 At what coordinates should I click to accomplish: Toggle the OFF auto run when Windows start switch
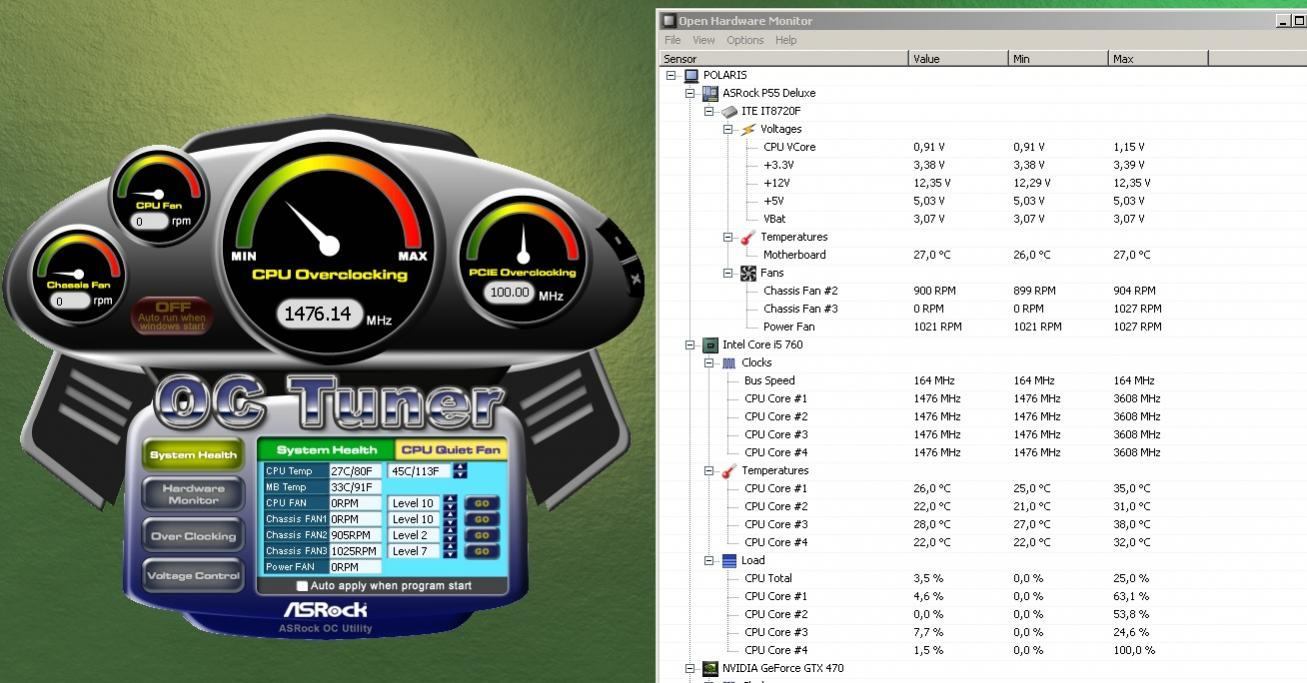pyautogui.click(x=172, y=315)
